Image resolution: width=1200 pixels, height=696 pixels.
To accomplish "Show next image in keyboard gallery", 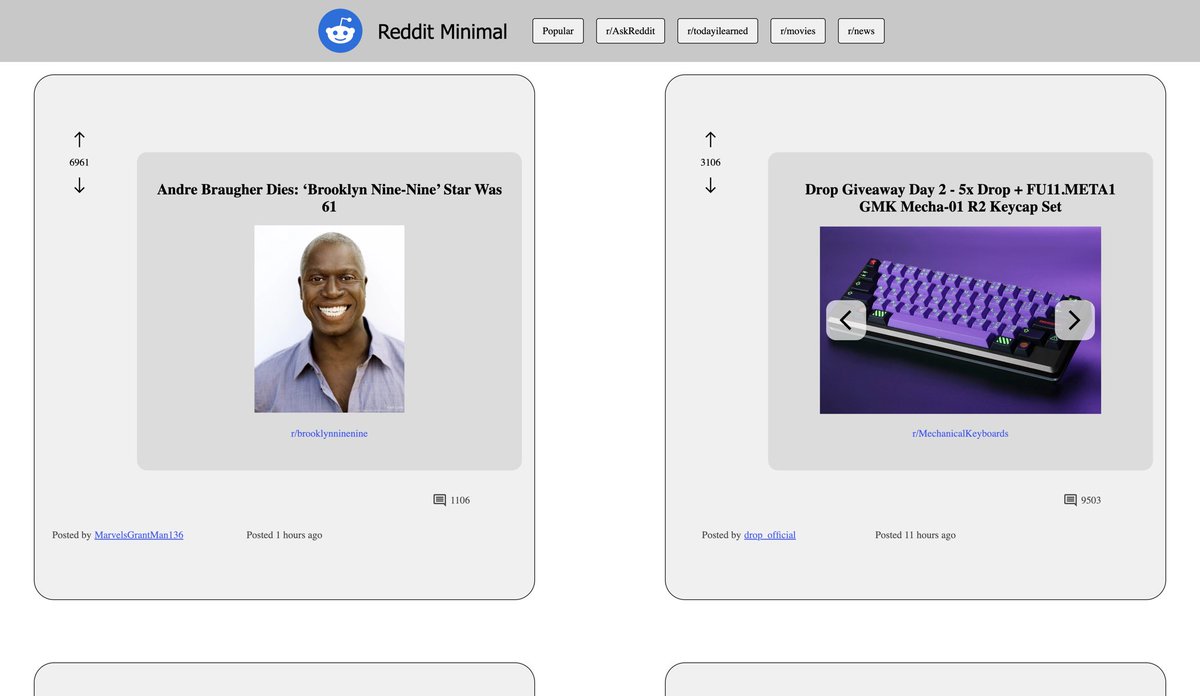I will click(1075, 320).
